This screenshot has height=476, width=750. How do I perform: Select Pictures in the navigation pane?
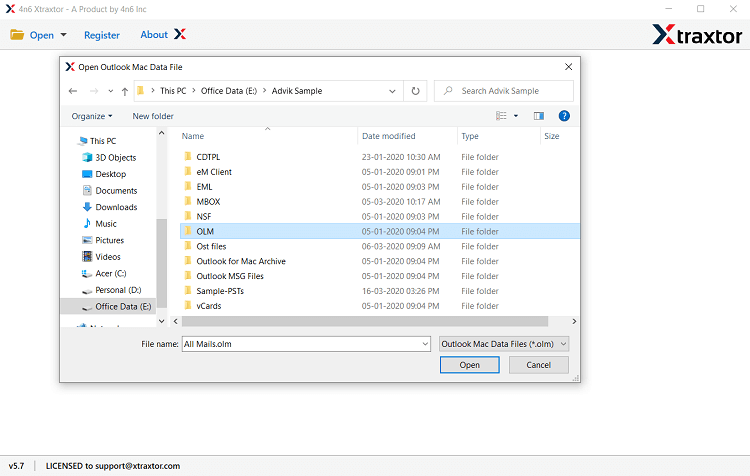click(110, 240)
